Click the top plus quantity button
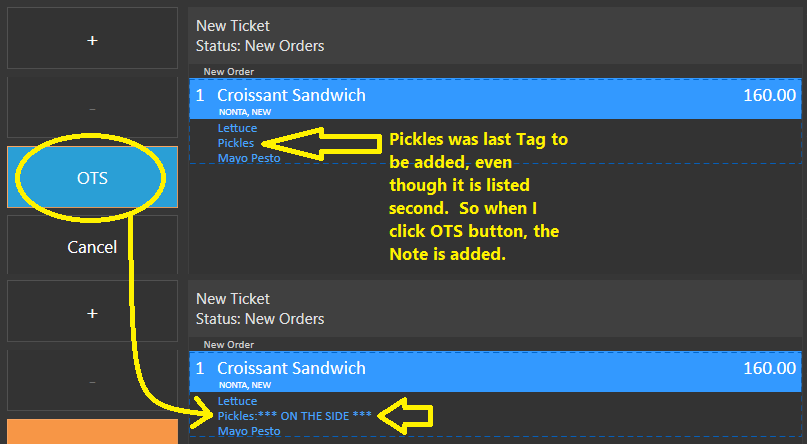Image resolution: width=807 pixels, height=444 pixels. tap(92, 38)
